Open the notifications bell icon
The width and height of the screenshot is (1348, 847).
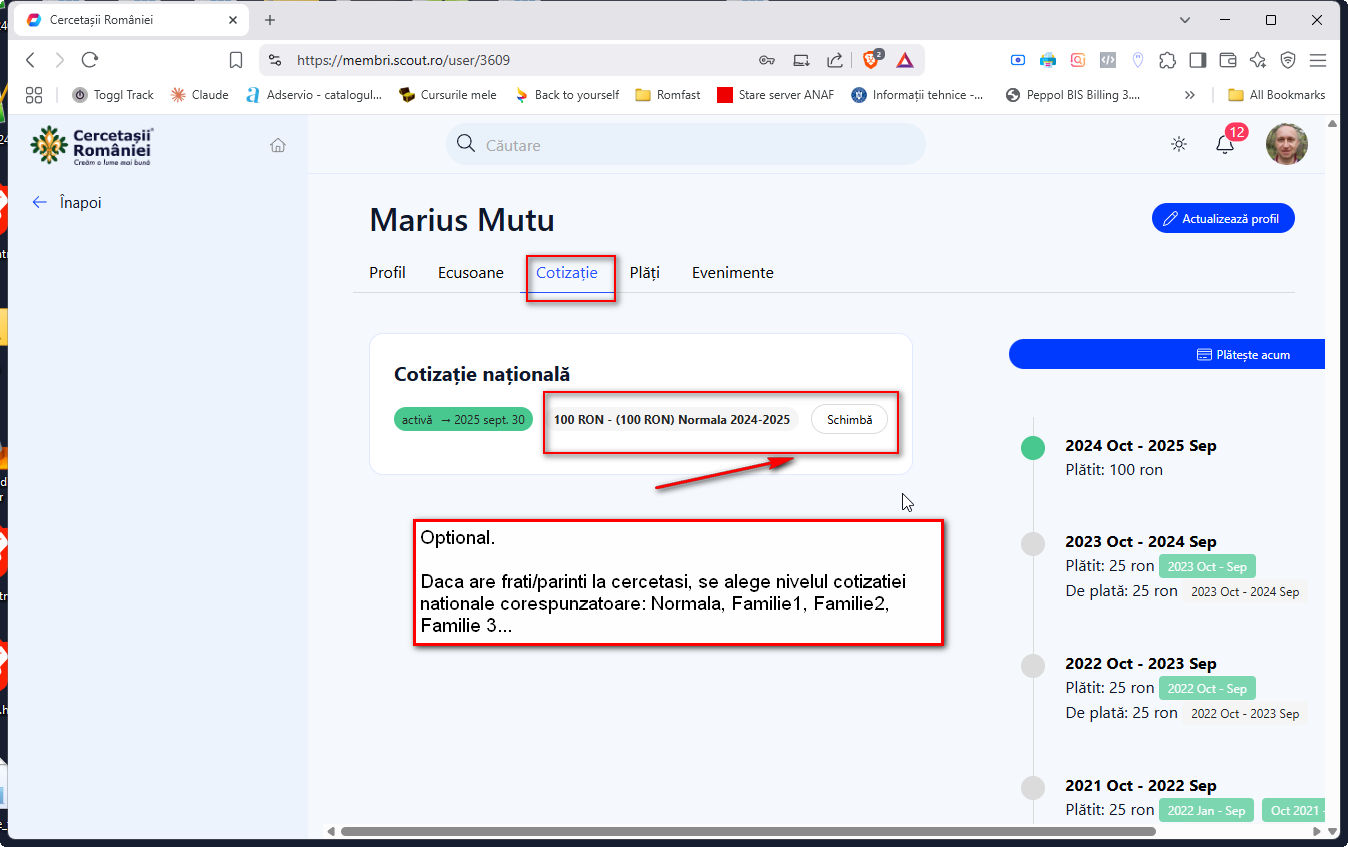1225,144
